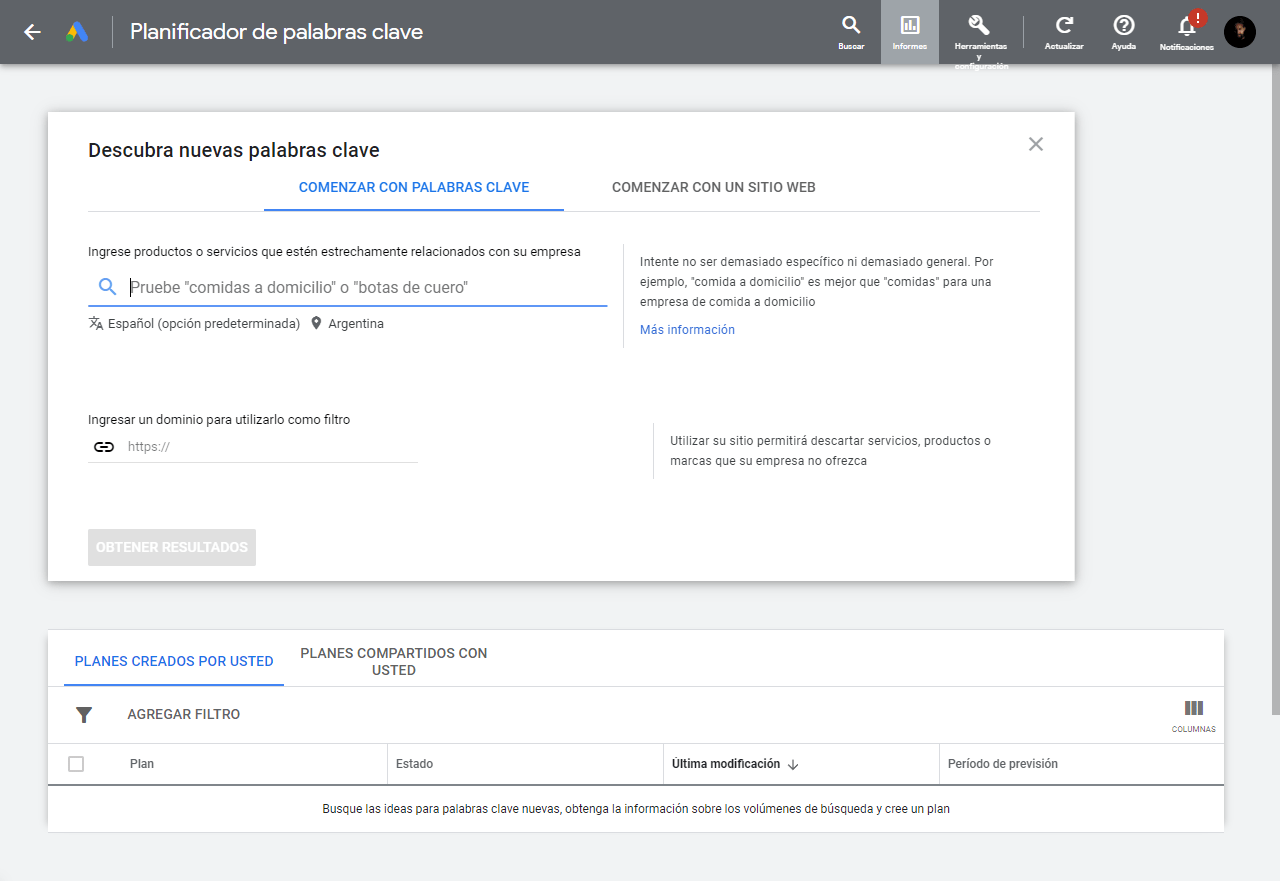
Task: Select the Informes icon in the top bar
Action: [910, 22]
